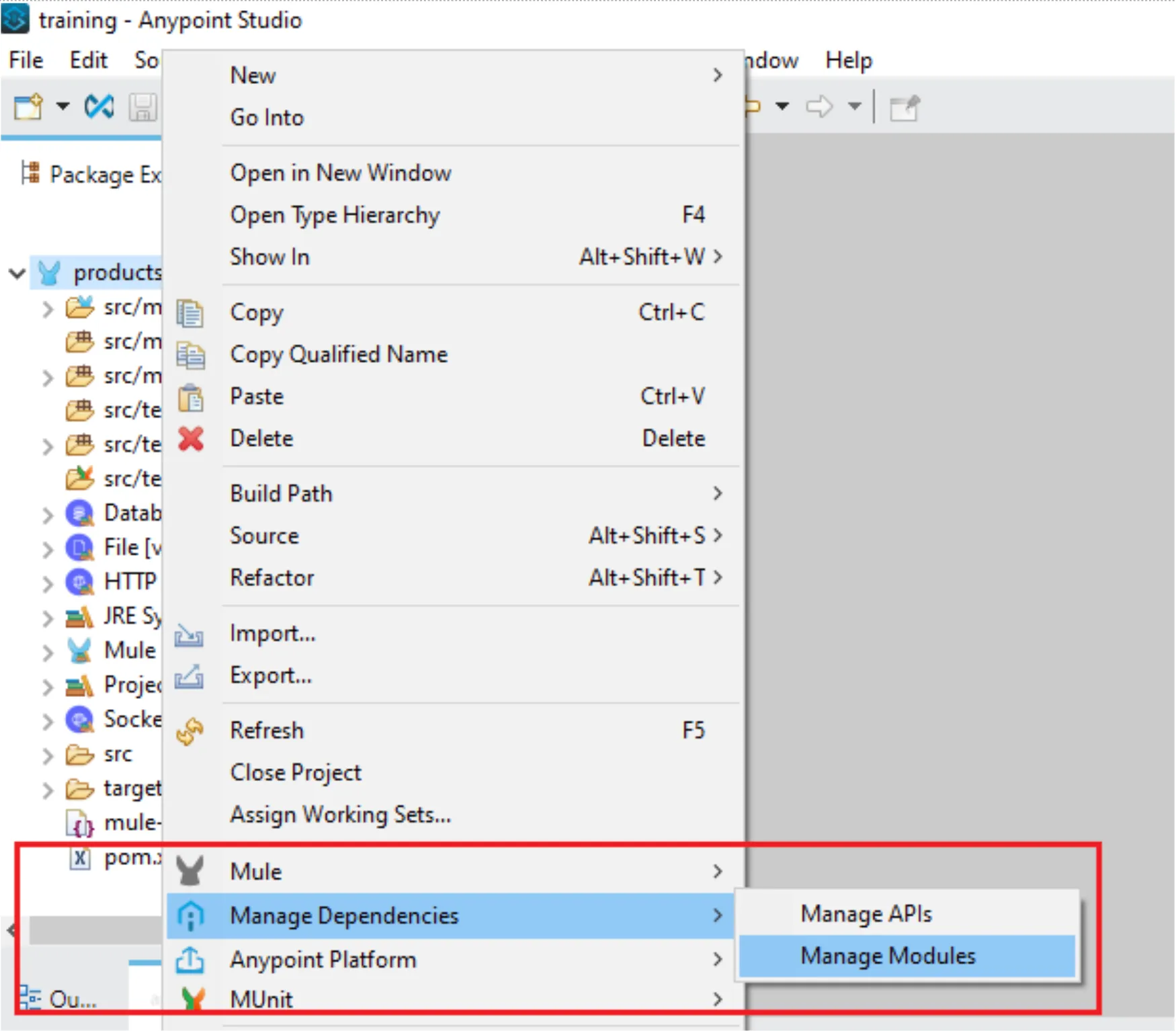
Task: Open the Refactor submenu
Action: [x=454, y=577]
